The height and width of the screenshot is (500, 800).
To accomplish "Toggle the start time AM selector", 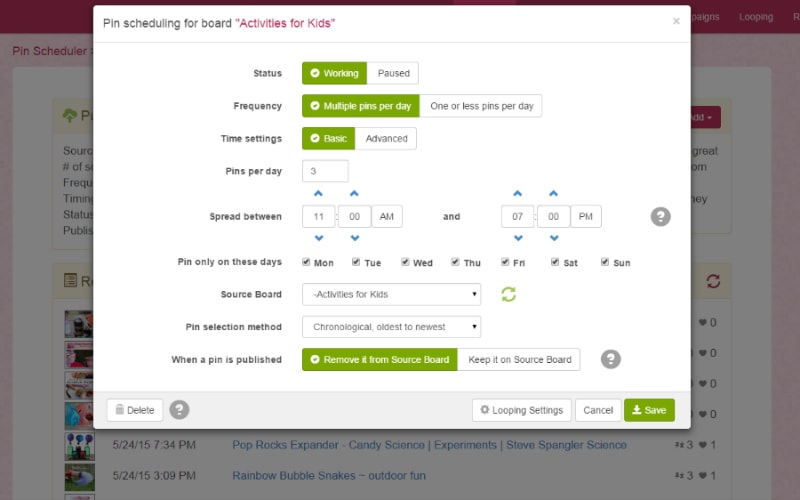I will click(387, 216).
